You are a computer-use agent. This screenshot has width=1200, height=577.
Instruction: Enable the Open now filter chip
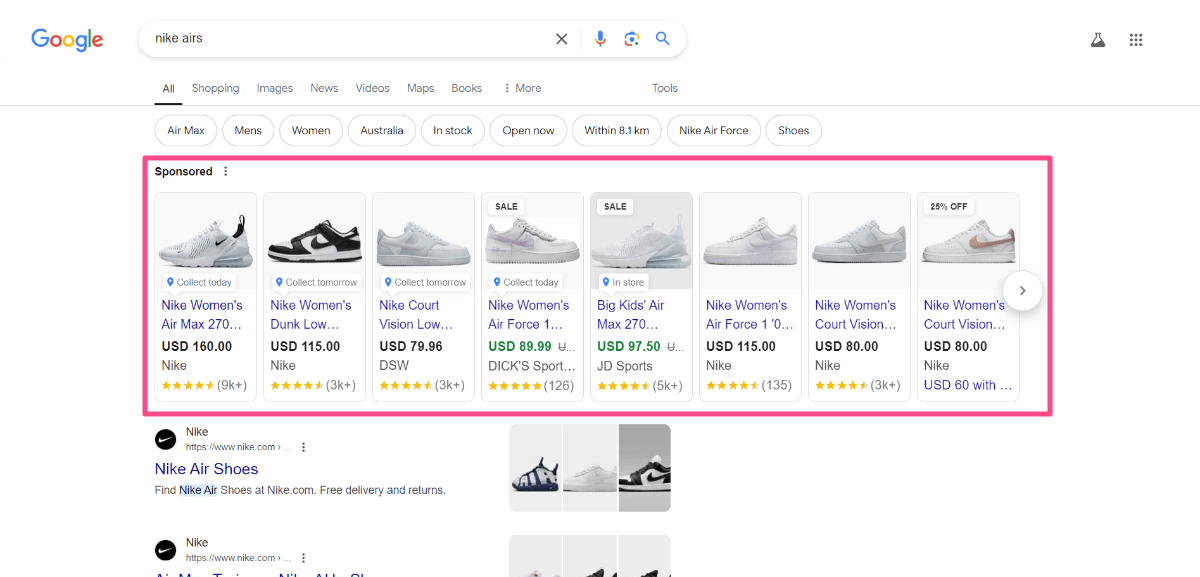tap(529, 130)
